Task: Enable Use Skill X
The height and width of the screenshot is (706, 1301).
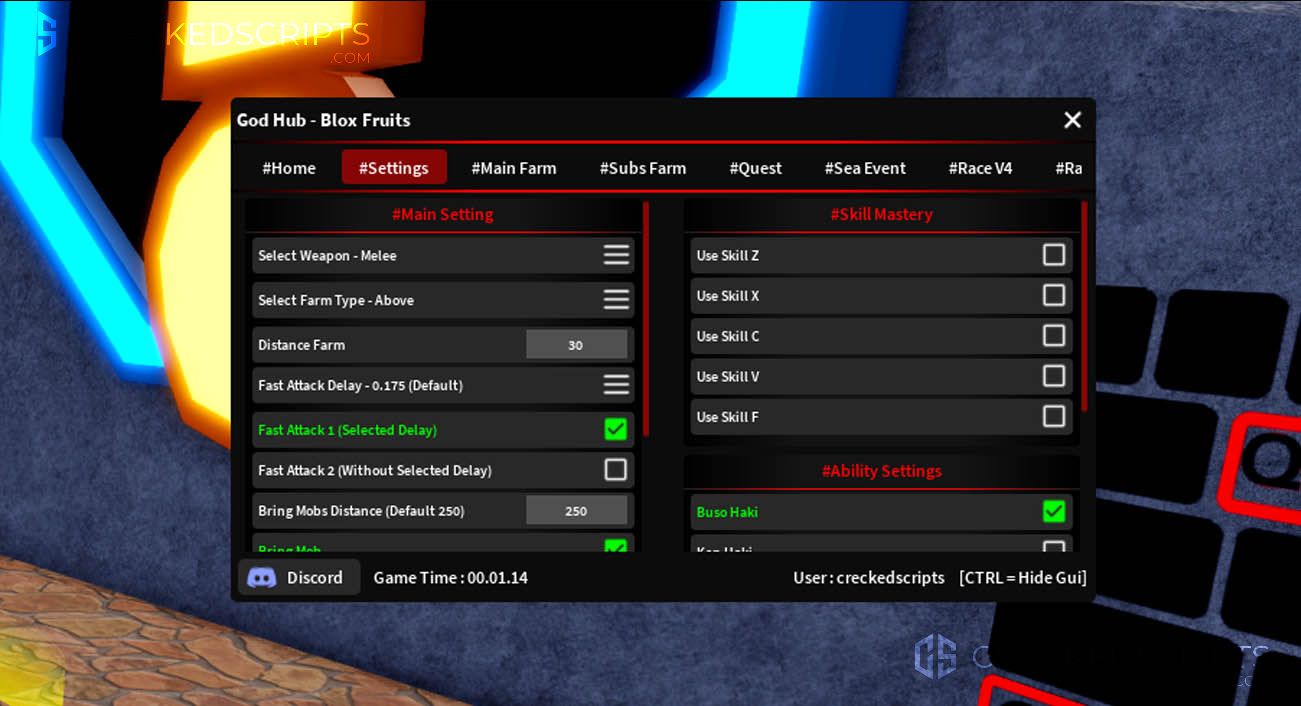Action: [x=1054, y=295]
